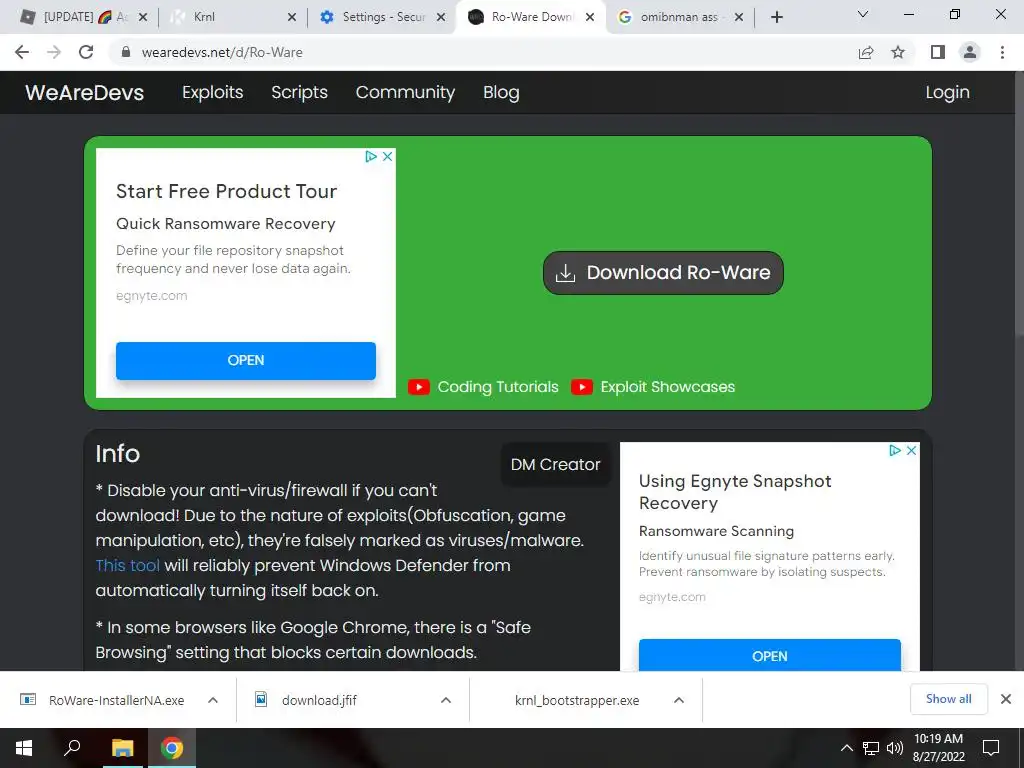Close the Settings tab
Screen dimensions: 1024x768
pyautogui.click(x=441, y=17)
